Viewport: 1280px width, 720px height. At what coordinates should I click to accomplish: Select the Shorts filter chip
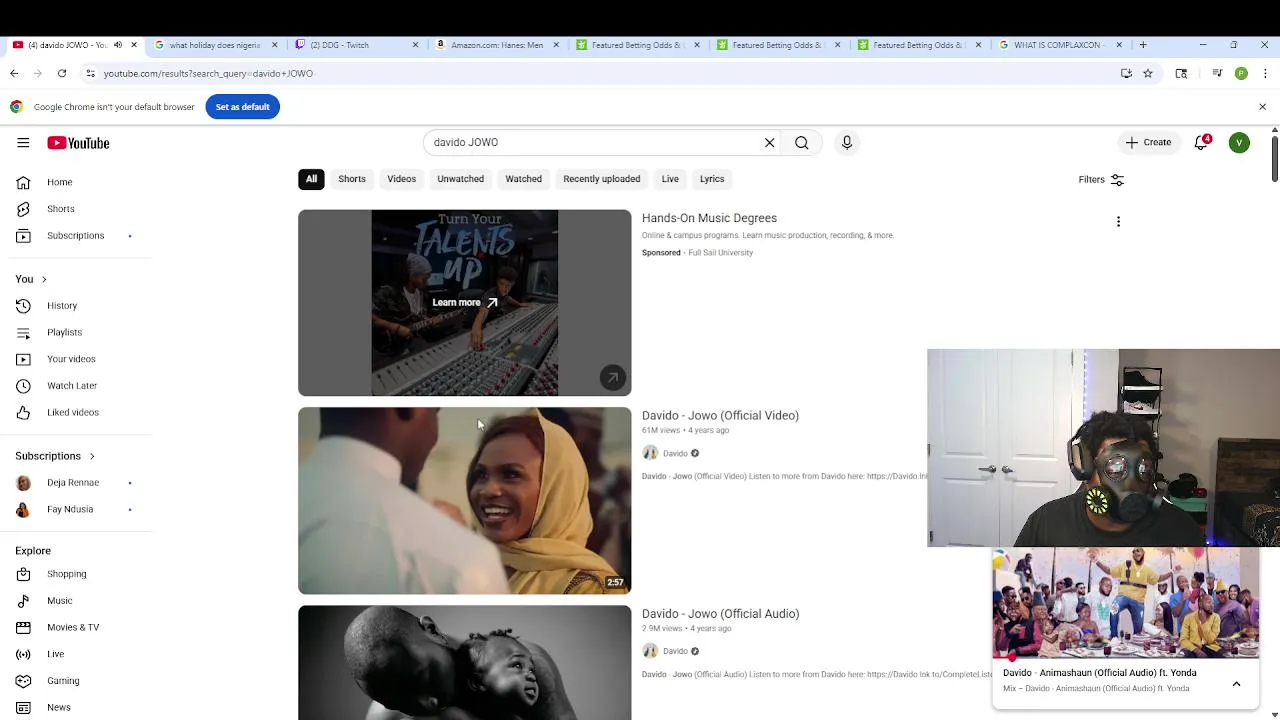352,179
